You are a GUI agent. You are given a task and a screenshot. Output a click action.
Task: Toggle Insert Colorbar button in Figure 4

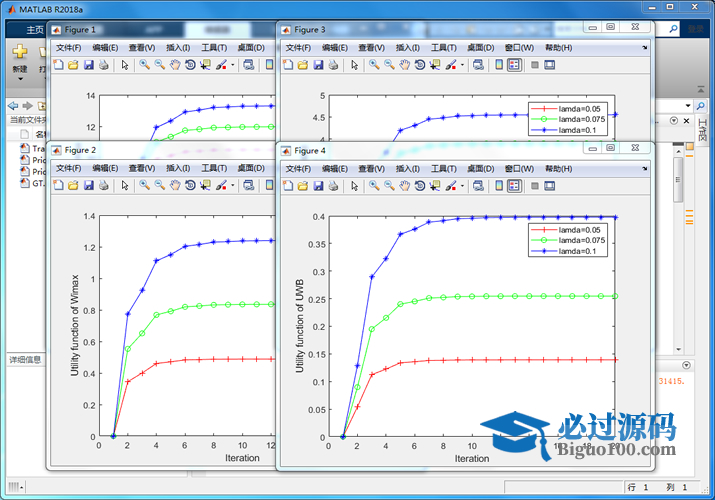pos(499,186)
